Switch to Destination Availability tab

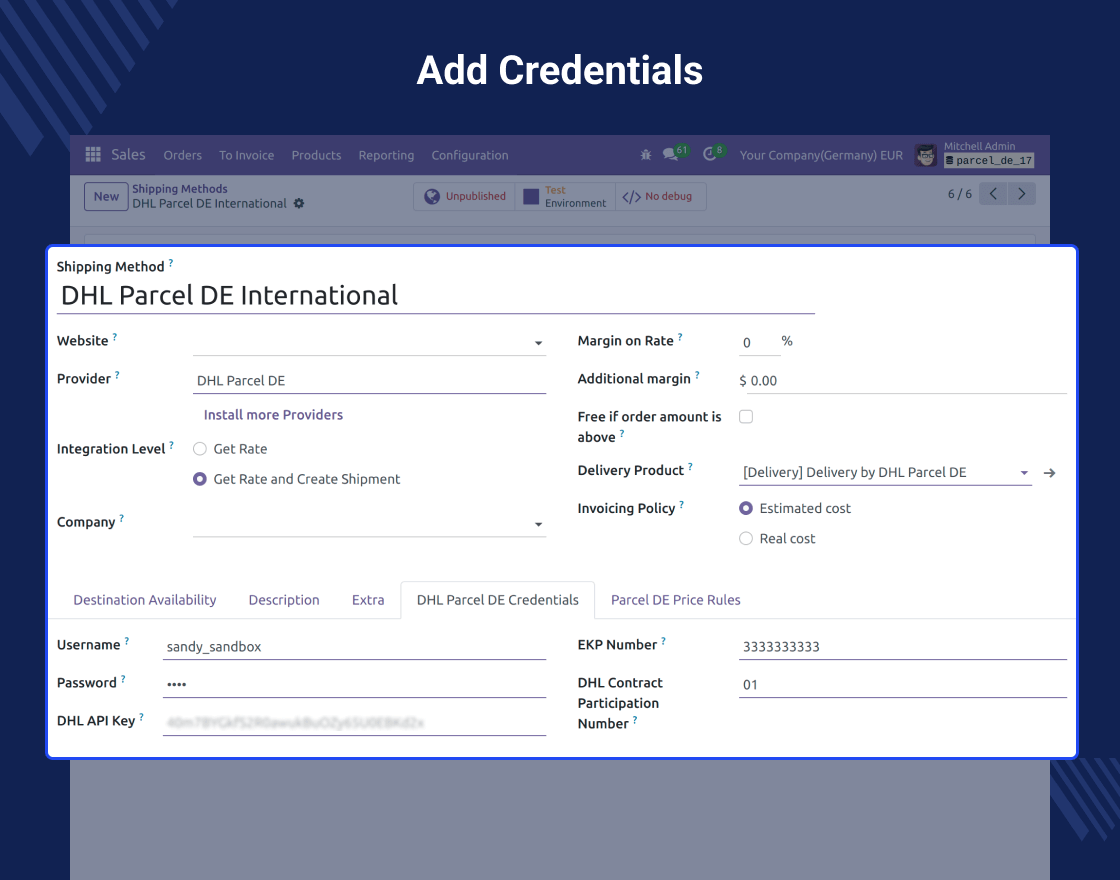click(145, 600)
